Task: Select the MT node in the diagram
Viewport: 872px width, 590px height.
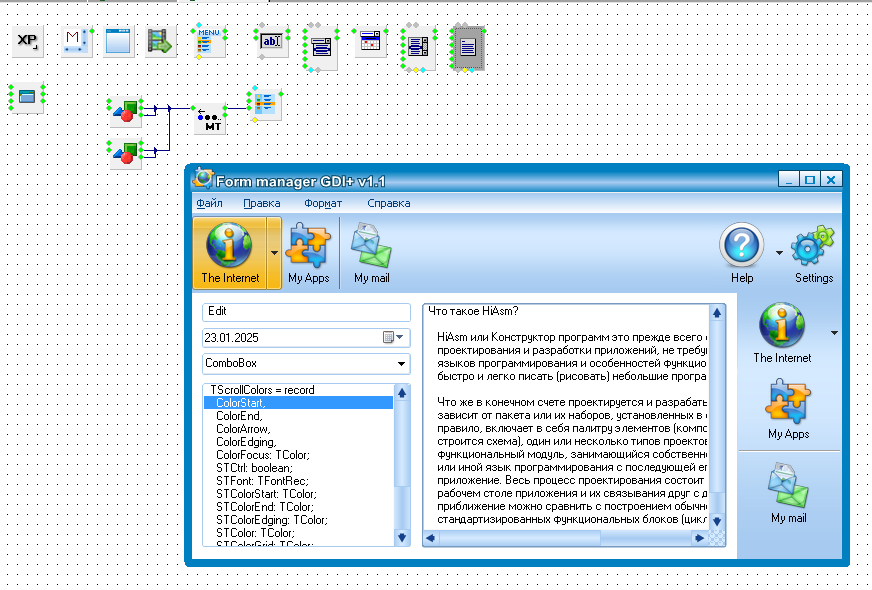Action: coord(210,118)
